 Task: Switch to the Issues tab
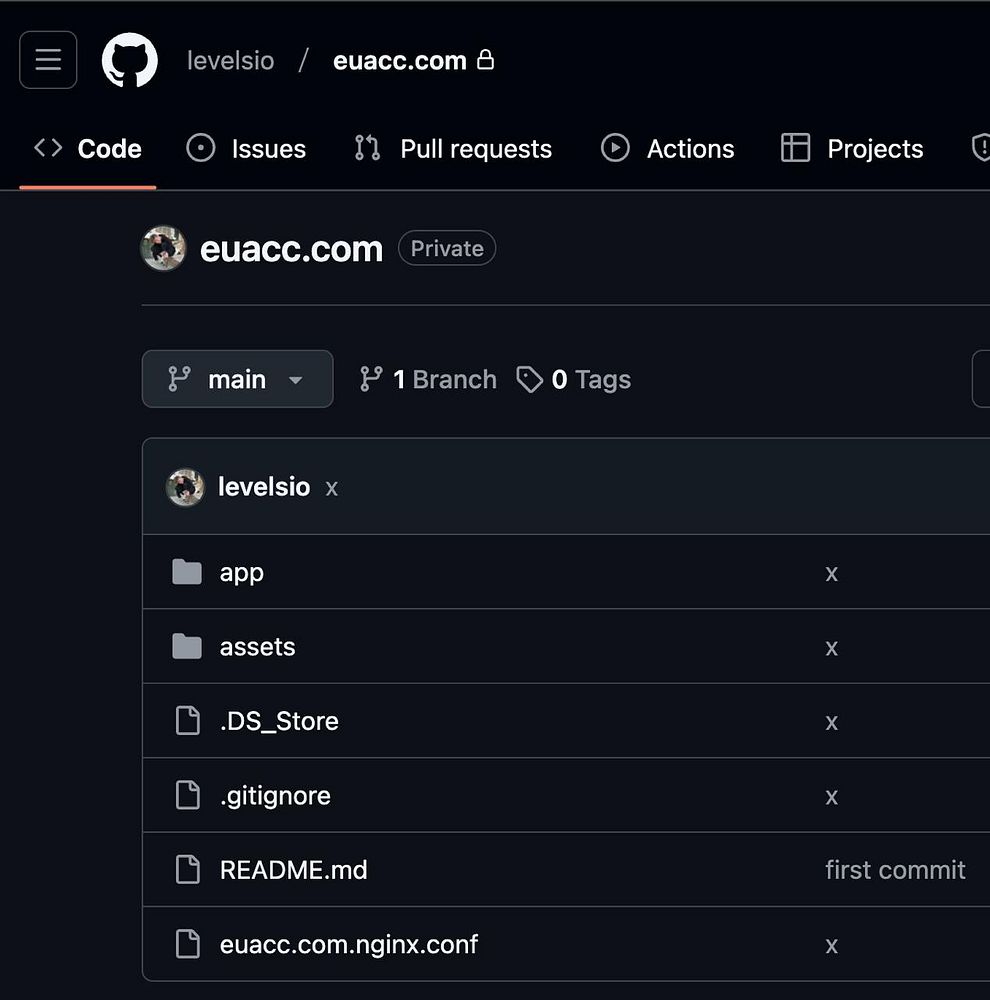click(246, 149)
